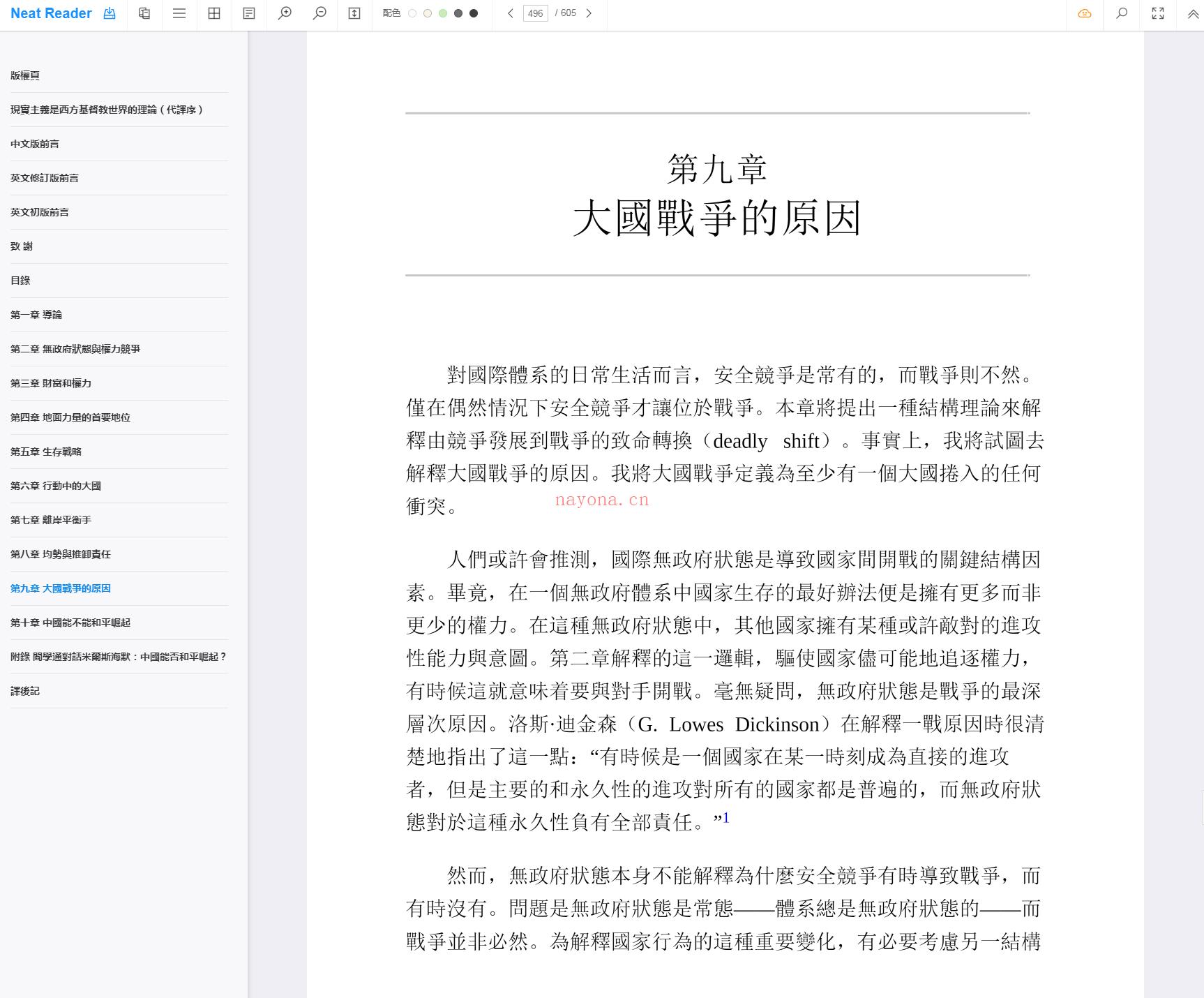
Task: Click the orange cloud sync icon
Action: [1085, 13]
